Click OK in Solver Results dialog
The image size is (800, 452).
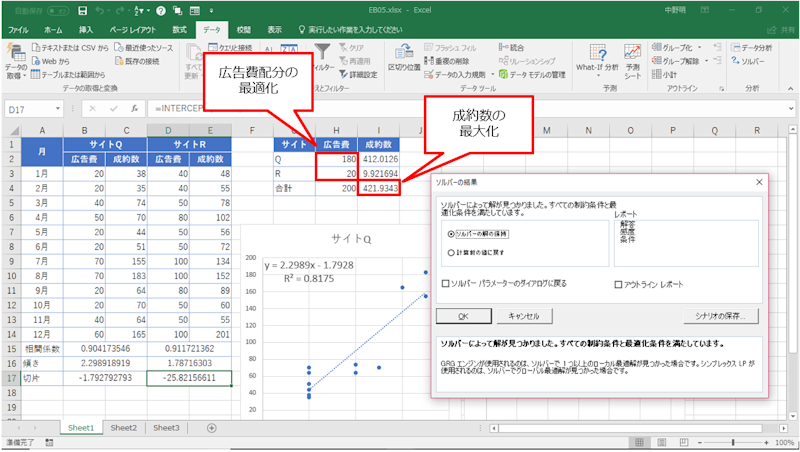tap(463, 316)
